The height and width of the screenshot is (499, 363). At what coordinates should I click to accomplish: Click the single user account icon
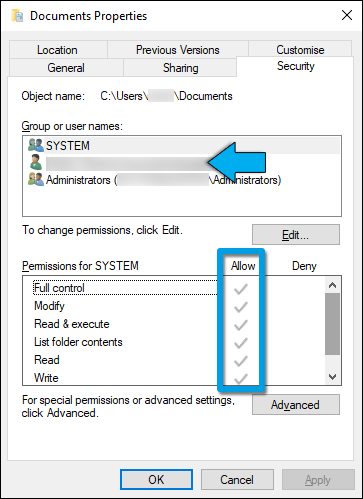click(x=36, y=162)
